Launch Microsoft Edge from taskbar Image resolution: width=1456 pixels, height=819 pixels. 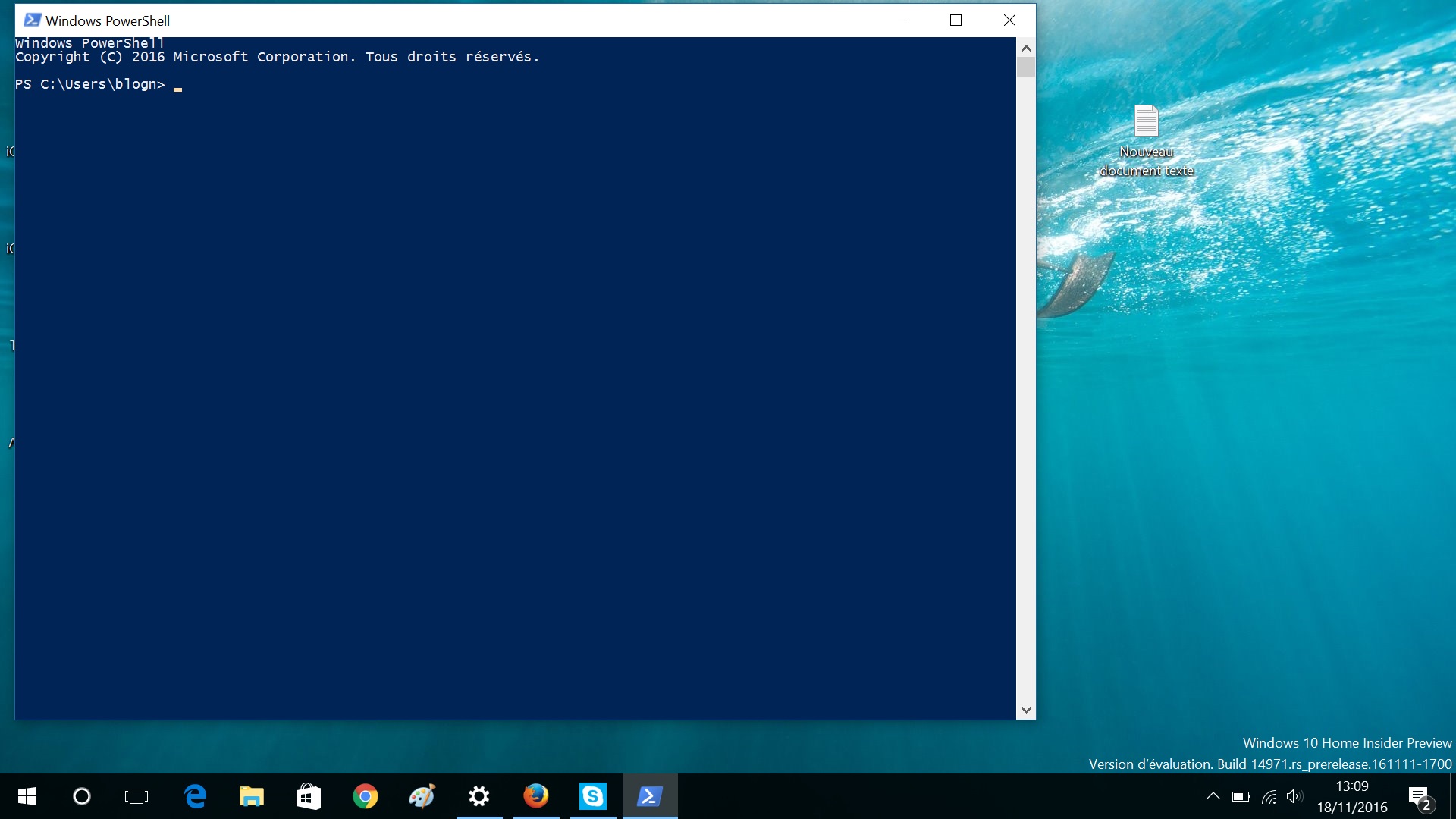tap(195, 796)
